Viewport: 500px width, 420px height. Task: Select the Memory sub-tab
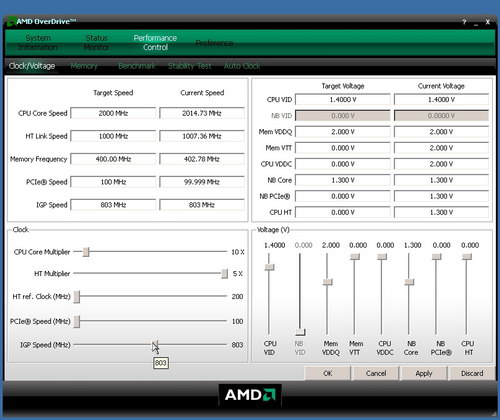(84, 66)
